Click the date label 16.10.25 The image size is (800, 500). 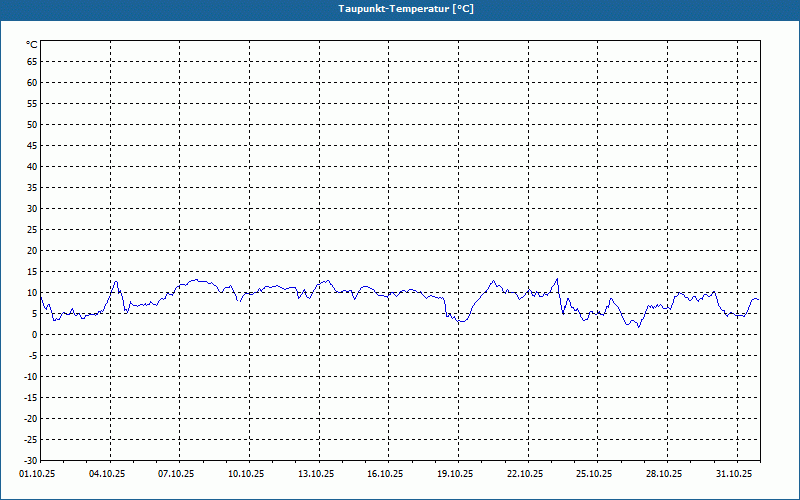point(385,474)
